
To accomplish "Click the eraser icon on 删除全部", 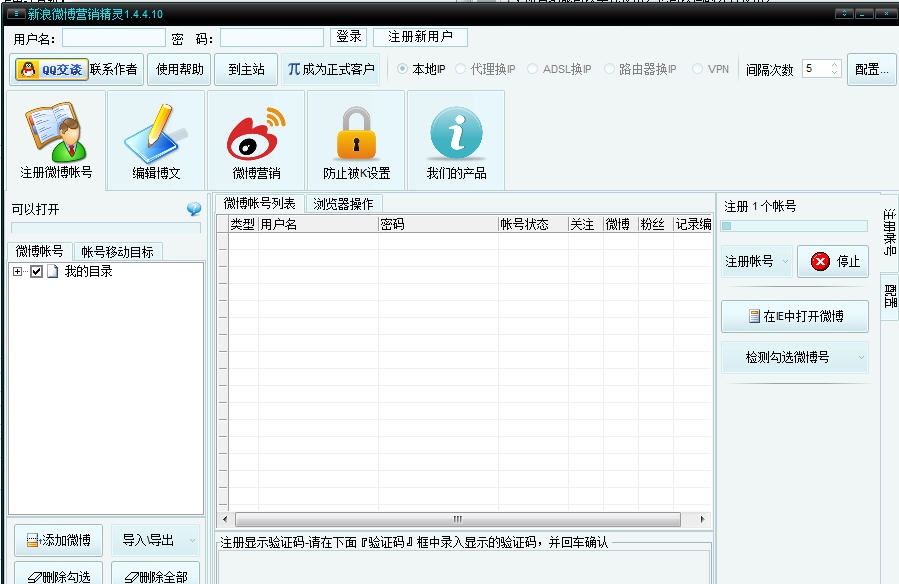I will click(x=131, y=577).
